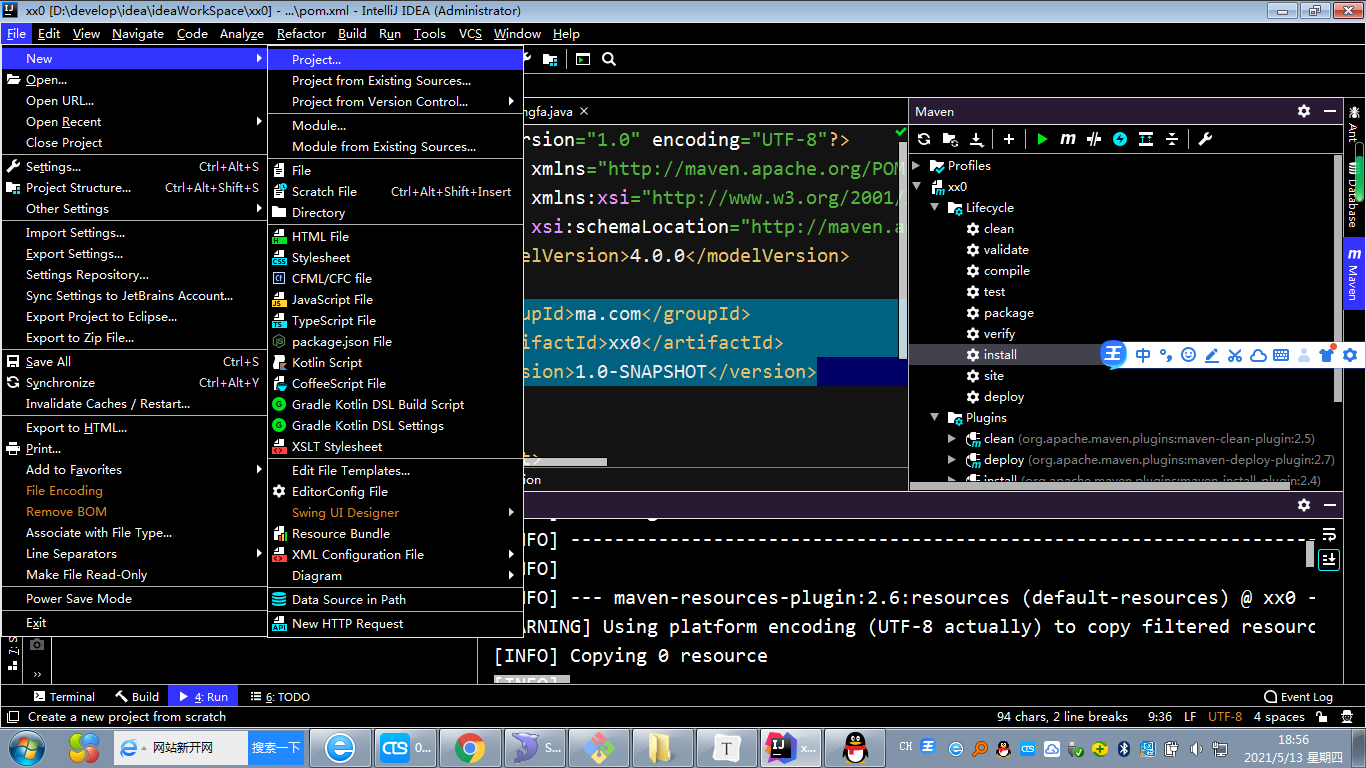Open the XML Configuration File submenu

tap(395, 554)
